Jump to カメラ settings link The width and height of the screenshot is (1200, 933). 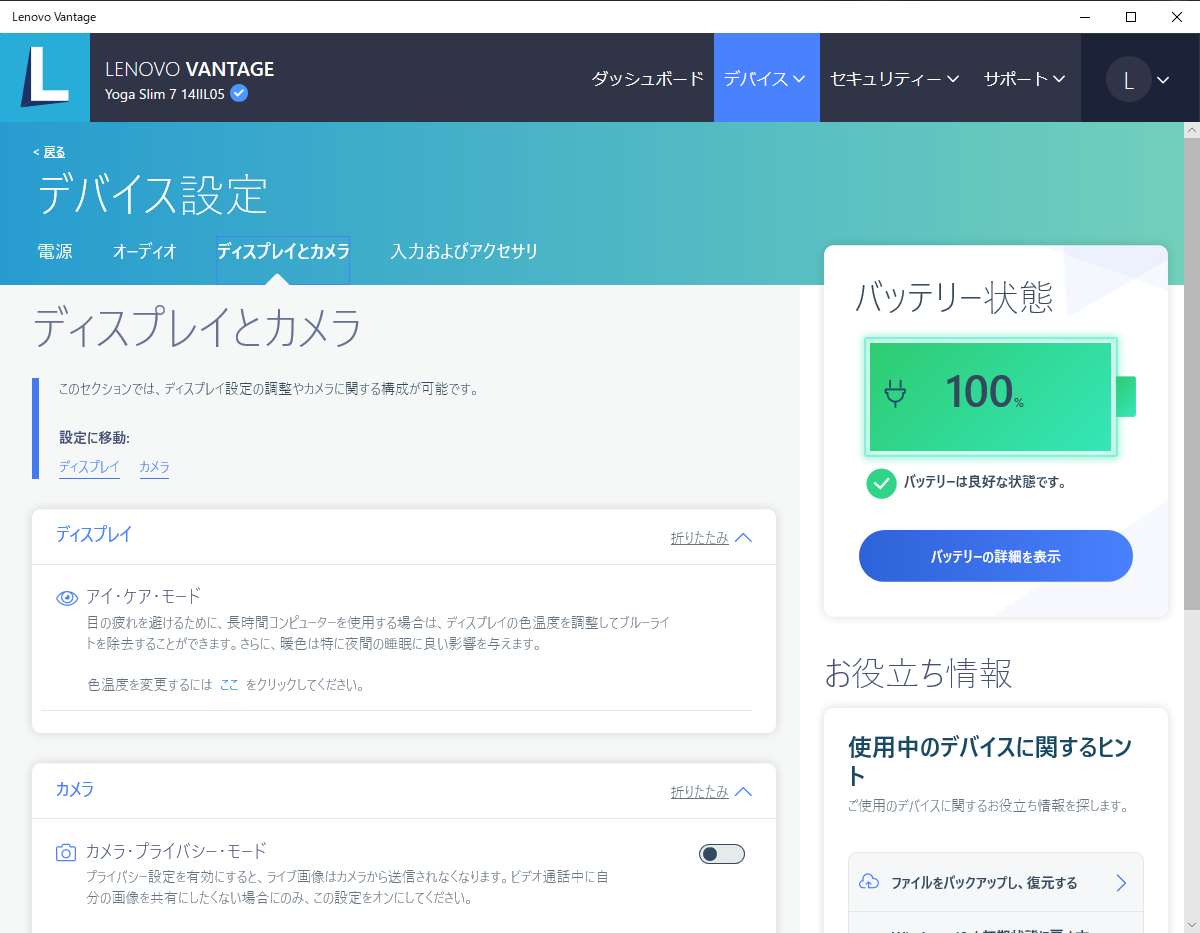[154, 467]
